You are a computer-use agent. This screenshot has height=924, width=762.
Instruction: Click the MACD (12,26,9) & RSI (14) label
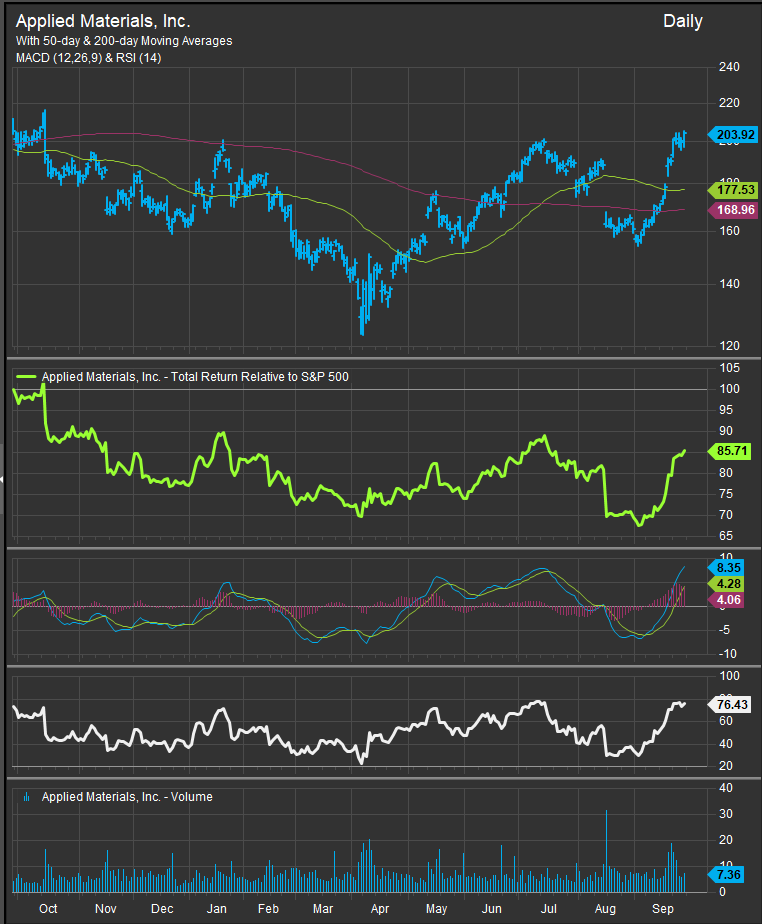pos(89,58)
